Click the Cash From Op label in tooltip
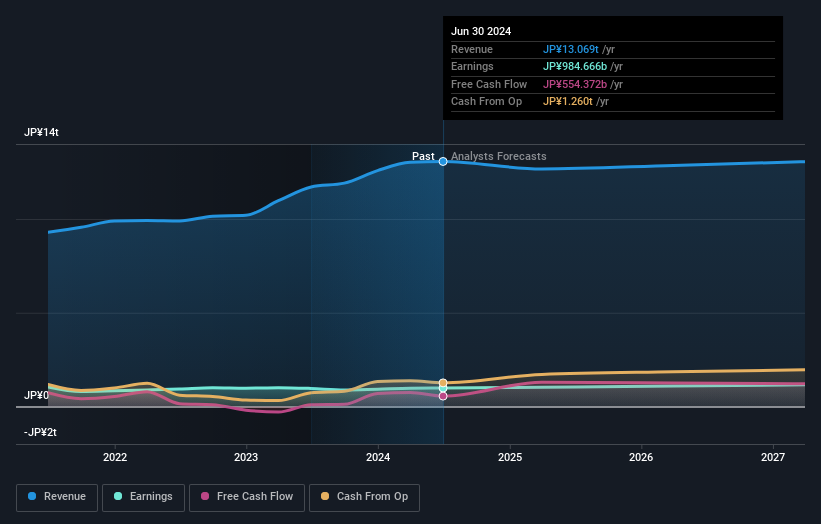 pos(486,102)
